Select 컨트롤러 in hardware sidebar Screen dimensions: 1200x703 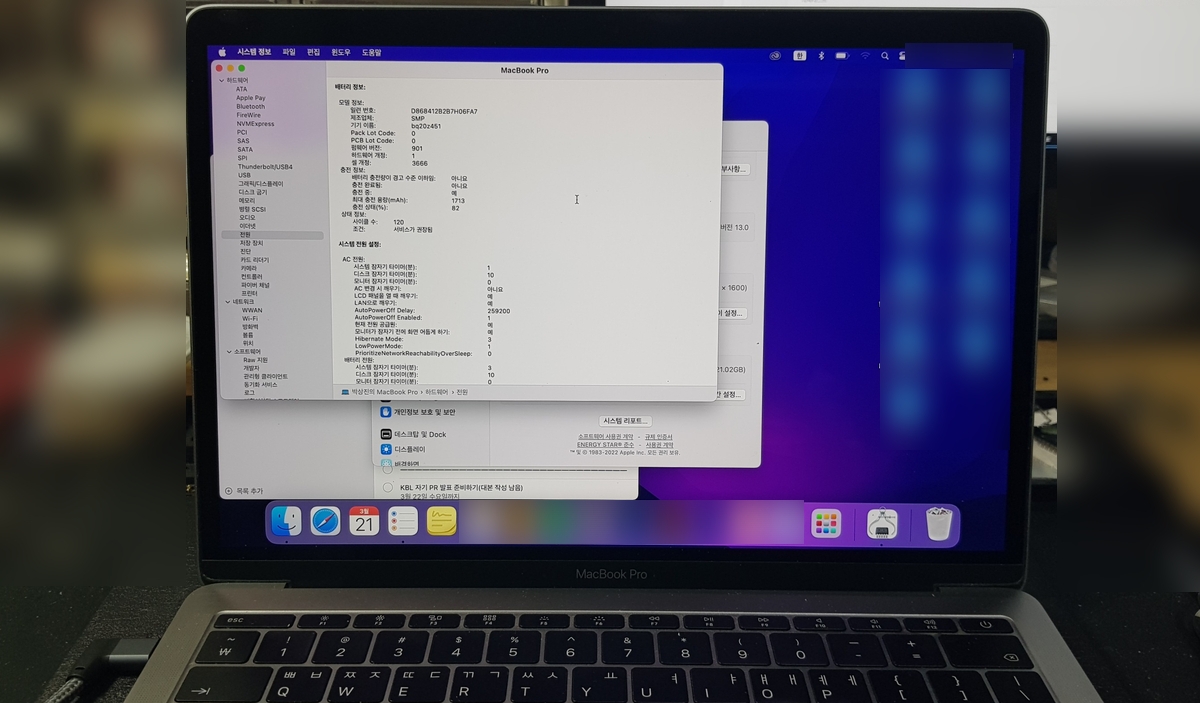[251, 276]
